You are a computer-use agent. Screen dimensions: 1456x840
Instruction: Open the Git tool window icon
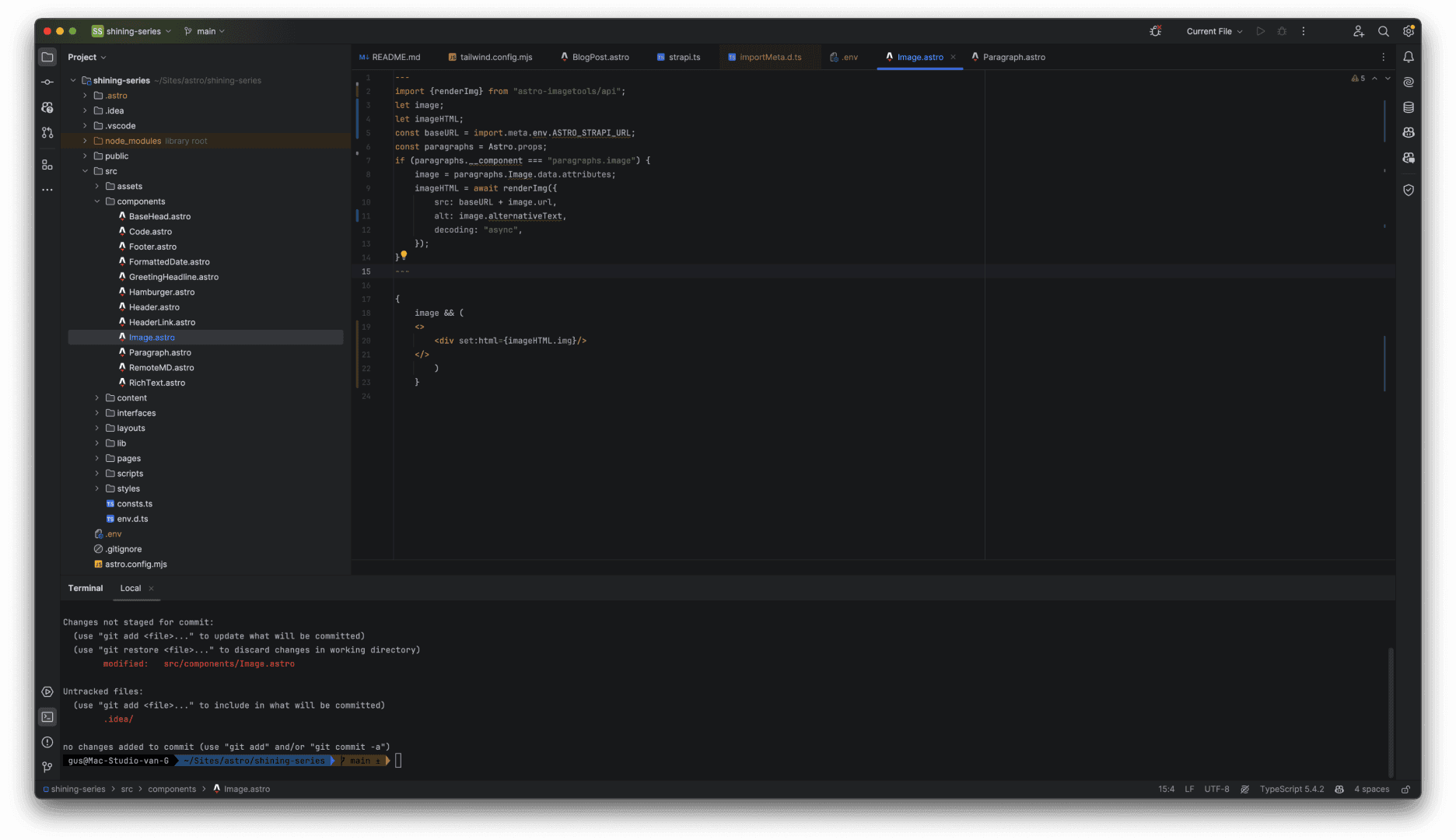pos(47,767)
